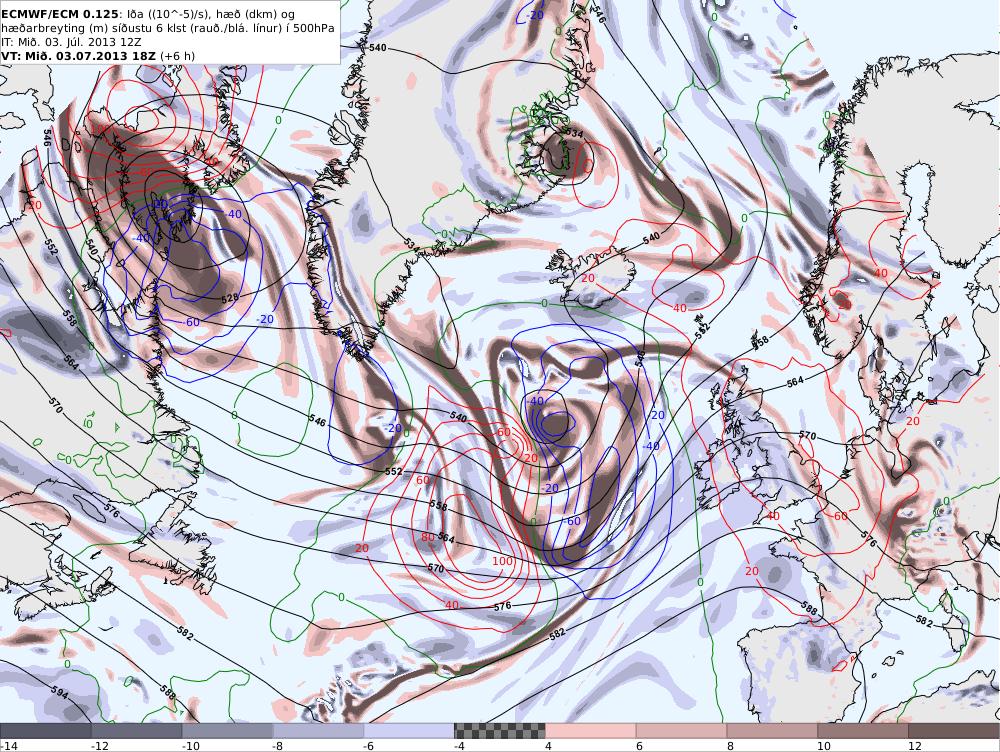This screenshot has width=1000, height=752.
Task: Click the "594" height contour label
Action: (x=59, y=693)
